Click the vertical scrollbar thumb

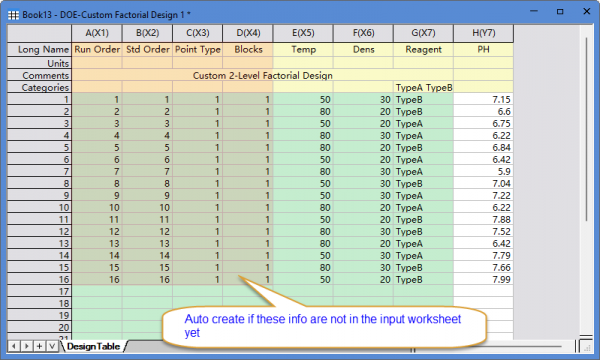(586, 129)
